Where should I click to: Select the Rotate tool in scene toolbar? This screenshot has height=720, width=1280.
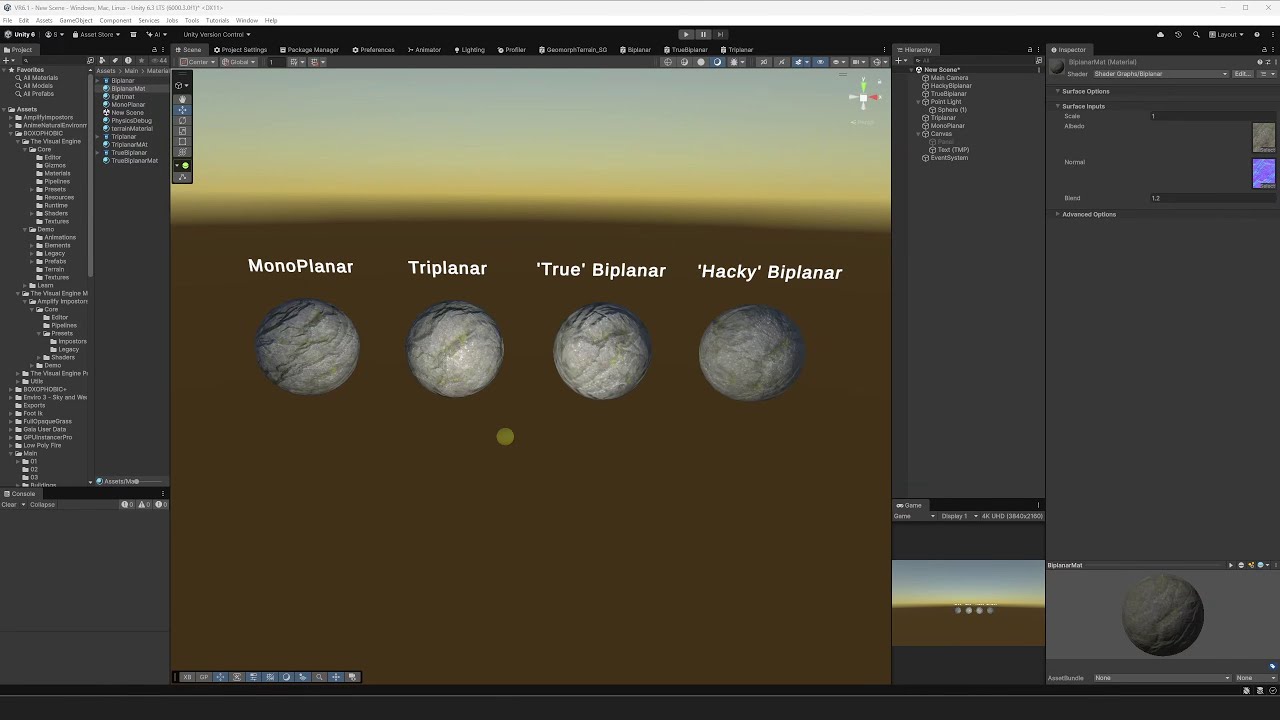pos(182,121)
